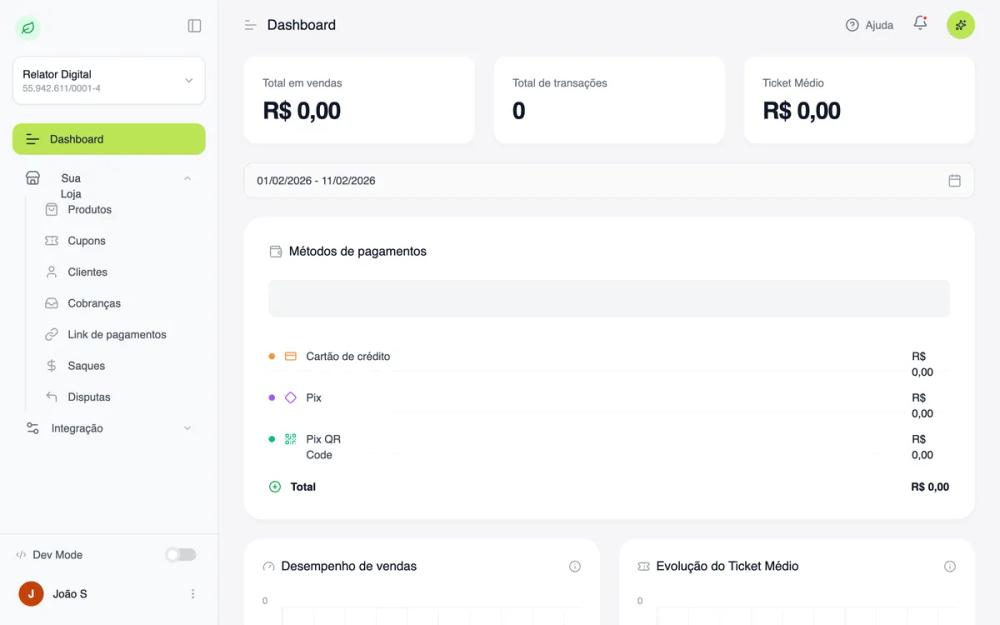Open Cobranças via its envelope icon
This screenshot has height=625, width=1000.
click(52, 302)
